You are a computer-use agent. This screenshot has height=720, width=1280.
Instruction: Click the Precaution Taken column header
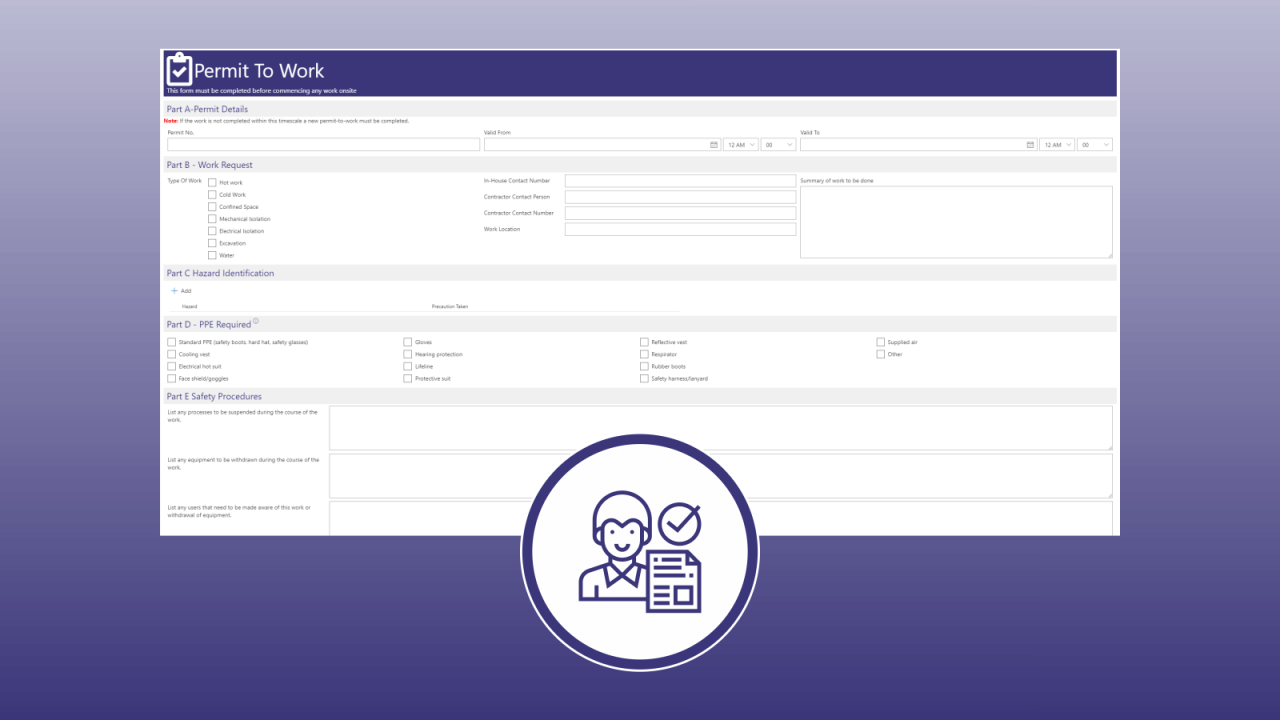(450, 306)
